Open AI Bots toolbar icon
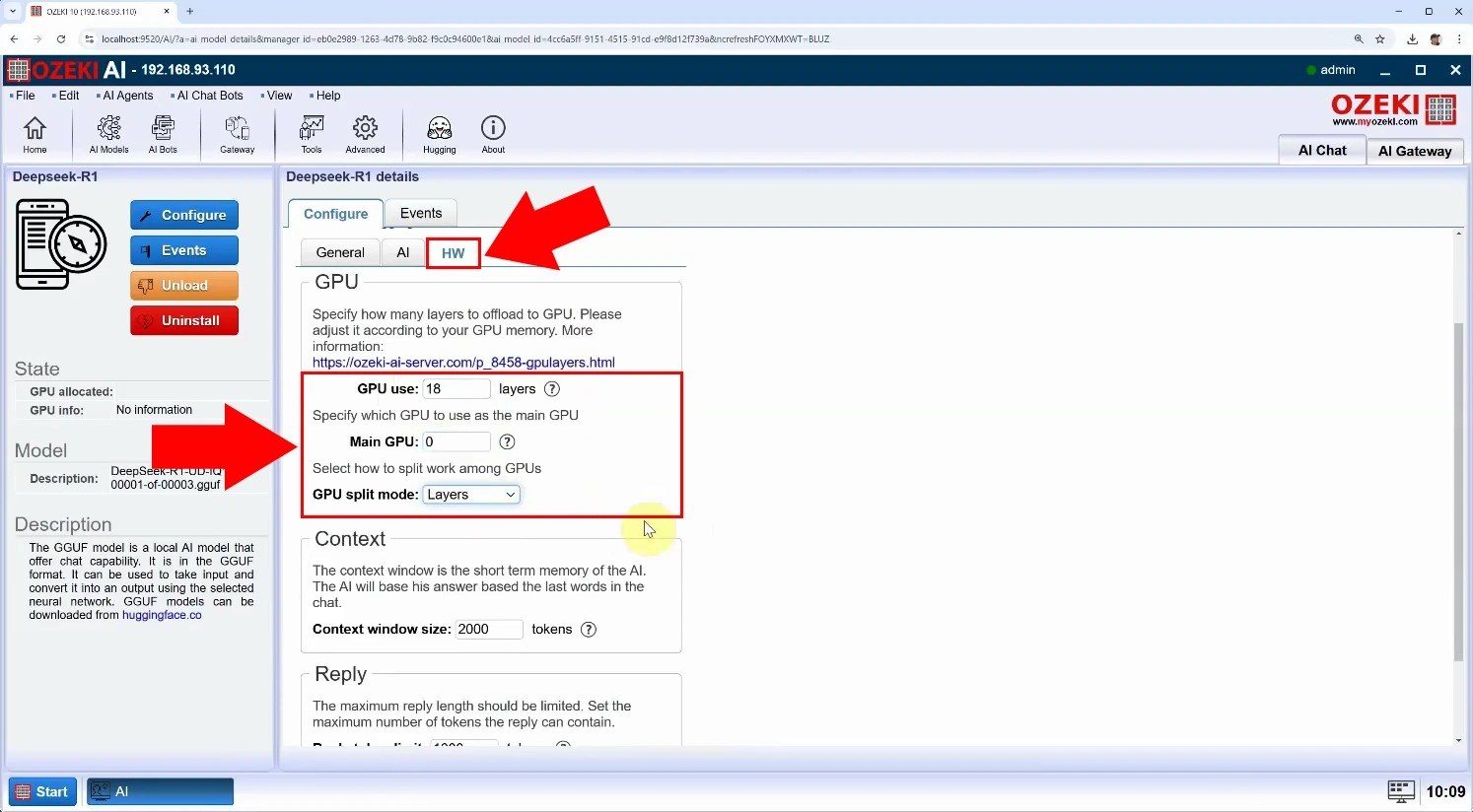The height and width of the screenshot is (812, 1473). tap(163, 134)
